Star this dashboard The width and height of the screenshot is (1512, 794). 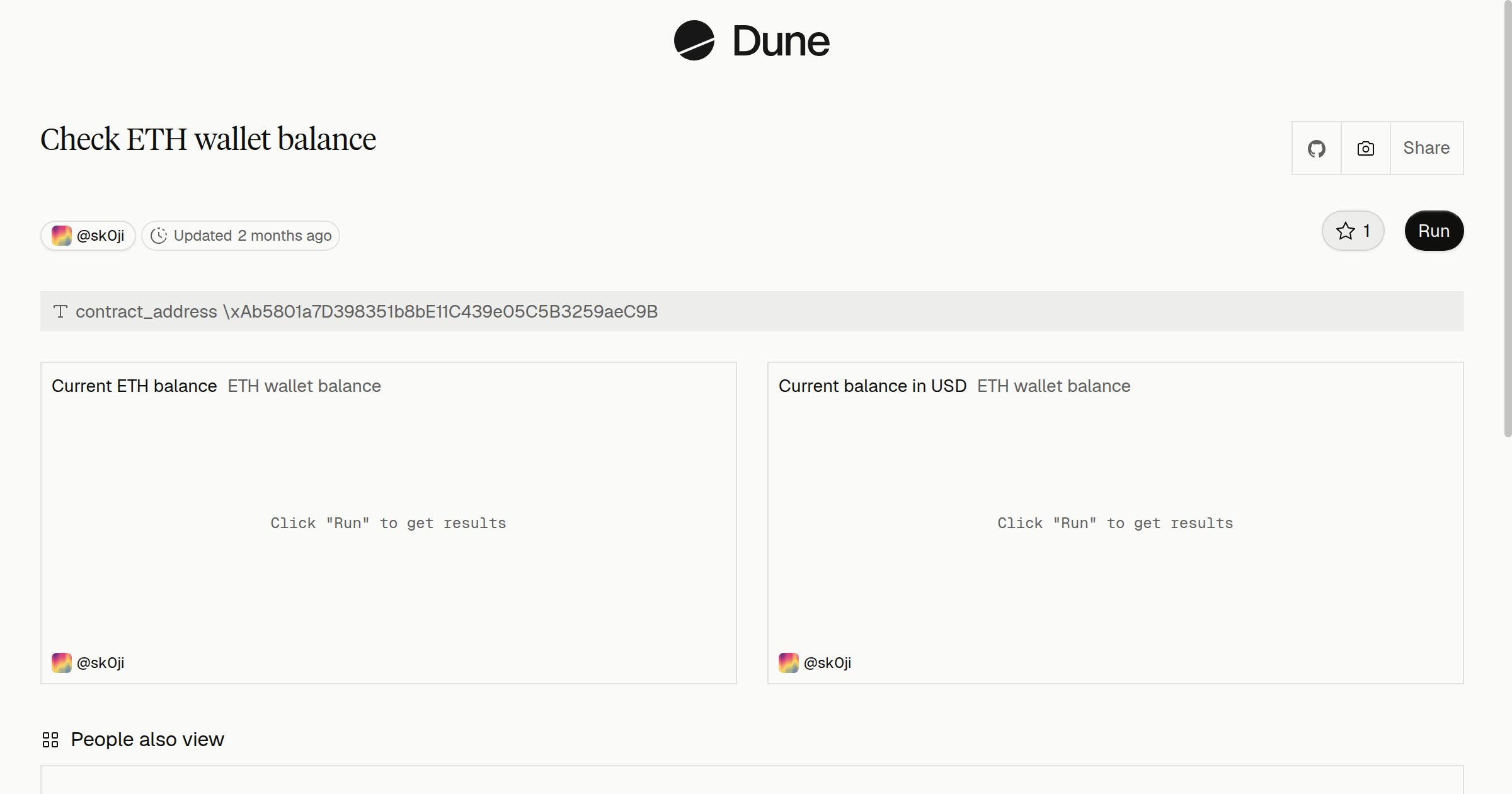tap(1353, 231)
